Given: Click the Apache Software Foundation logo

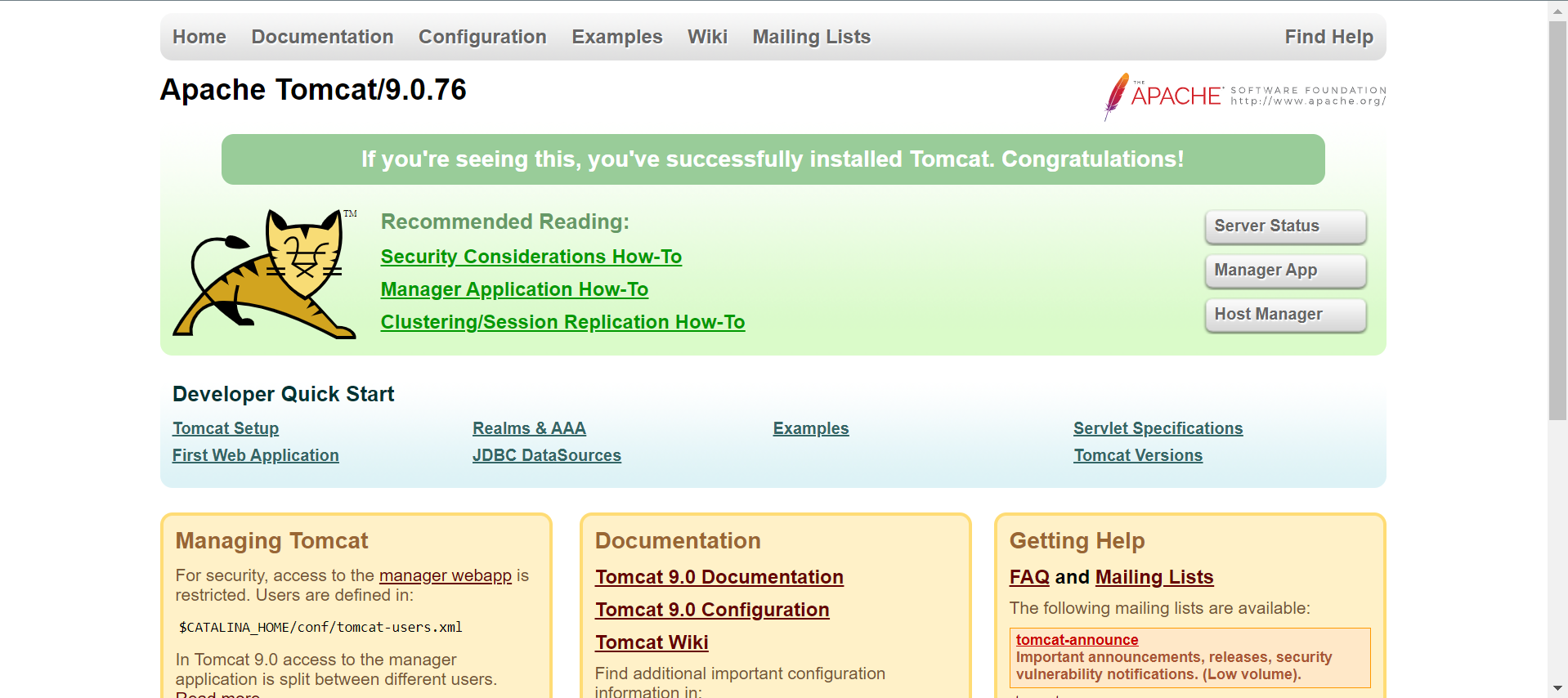Looking at the screenshot, I should [1244, 96].
